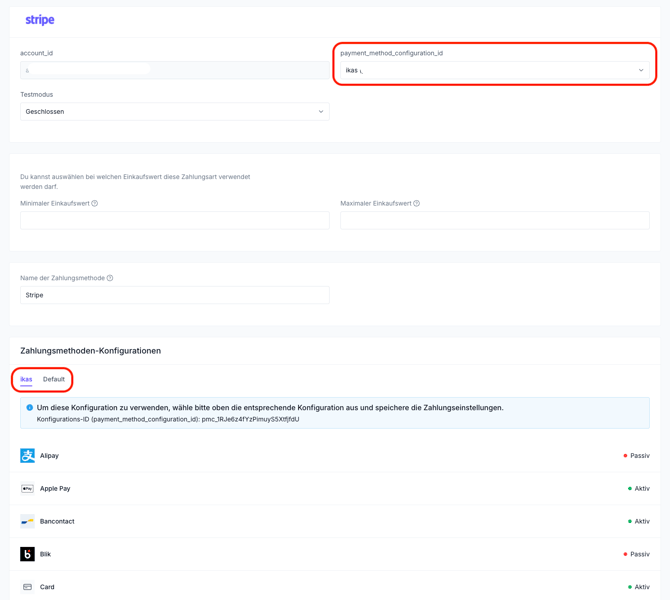The image size is (670, 600).
Task: Open help icon next to Name der Zahlungsmethode
Action: point(110,278)
